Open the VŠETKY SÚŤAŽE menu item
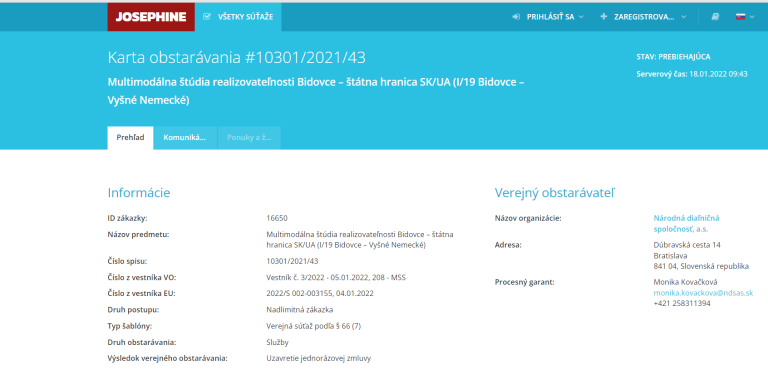The width and height of the screenshot is (768, 369). click(238, 17)
